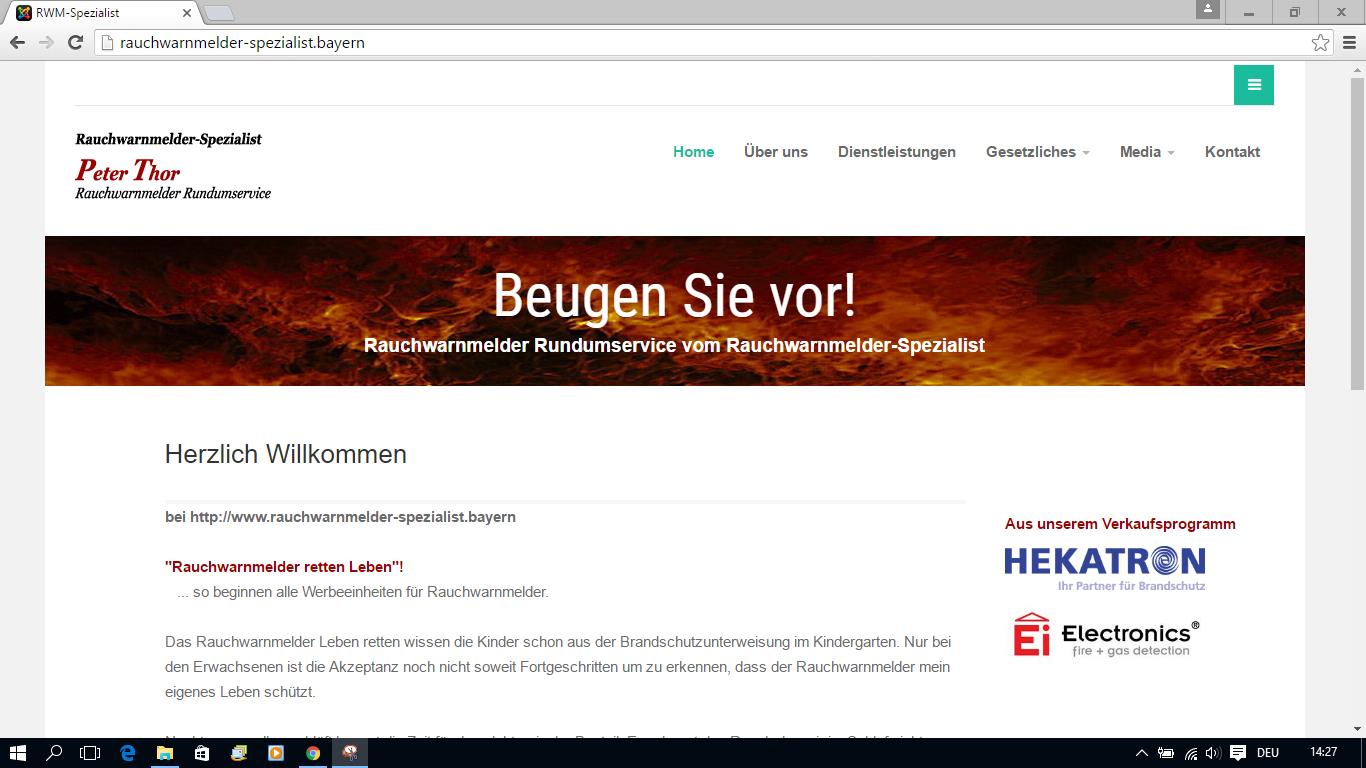Expand the Gesetzliches dropdown menu
The width and height of the screenshot is (1366, 768).
[1037, 152]
